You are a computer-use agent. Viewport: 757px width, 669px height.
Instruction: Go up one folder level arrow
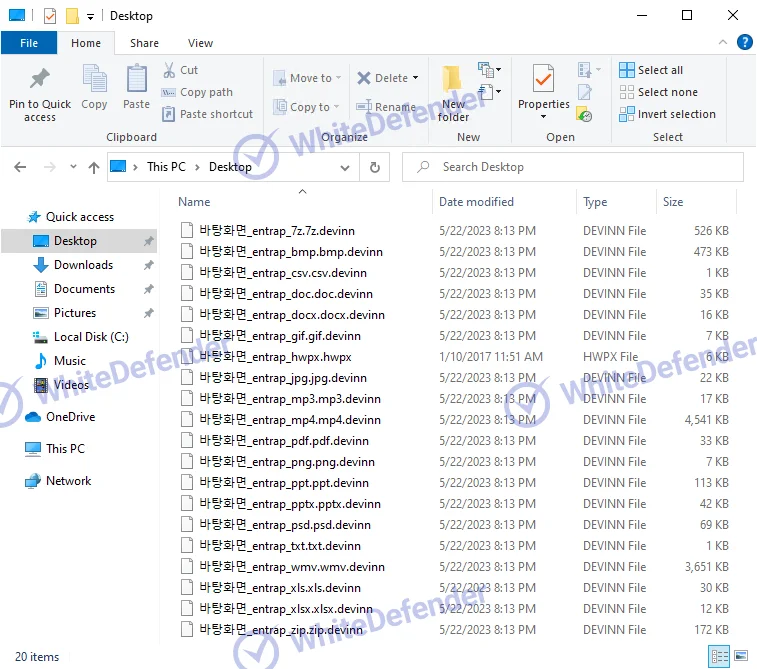click(93, 167)
